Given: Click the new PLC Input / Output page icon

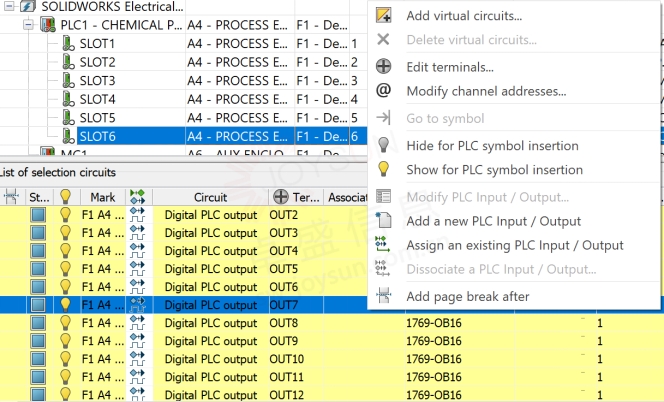Looking at the screenshot, I should [383, 220].
